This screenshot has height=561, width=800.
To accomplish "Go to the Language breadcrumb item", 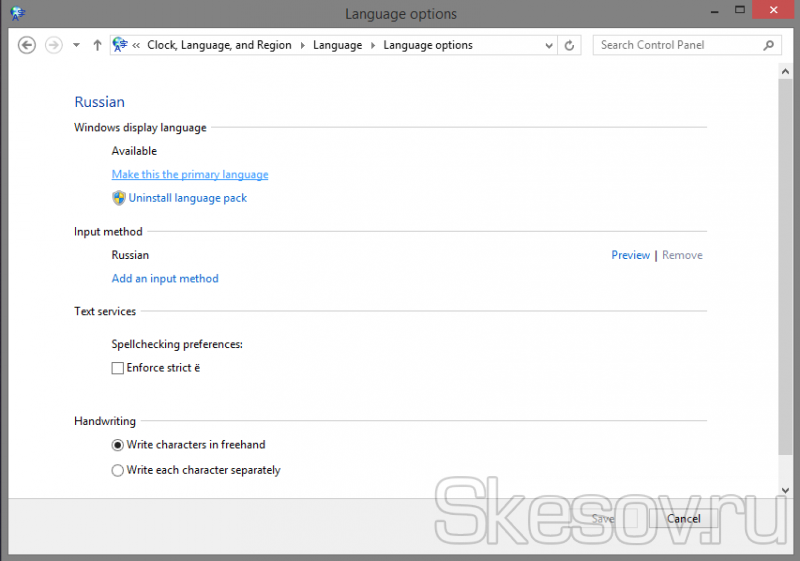I will 337,45.
